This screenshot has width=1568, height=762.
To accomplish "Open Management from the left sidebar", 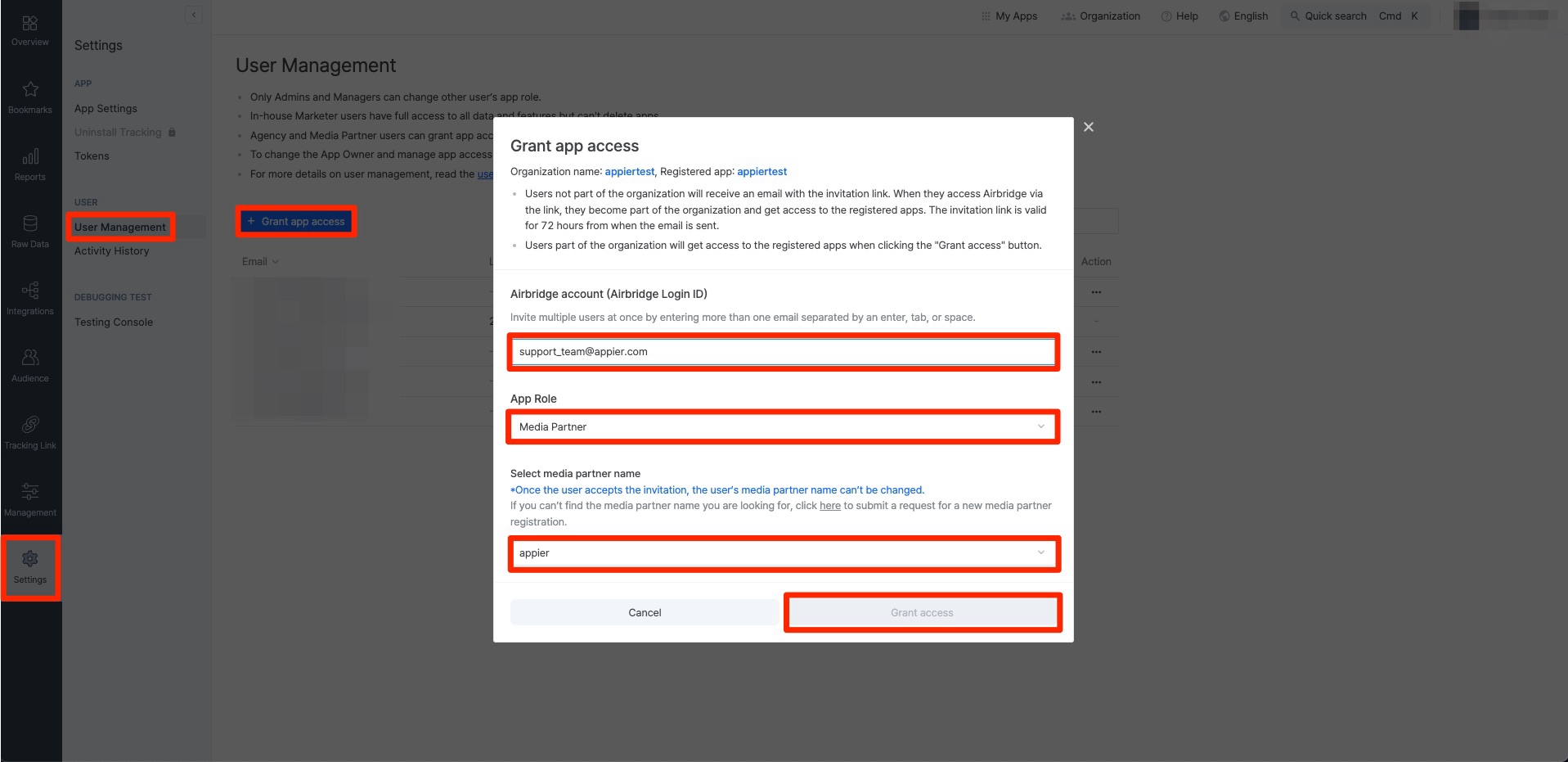I will coord(30,500).
